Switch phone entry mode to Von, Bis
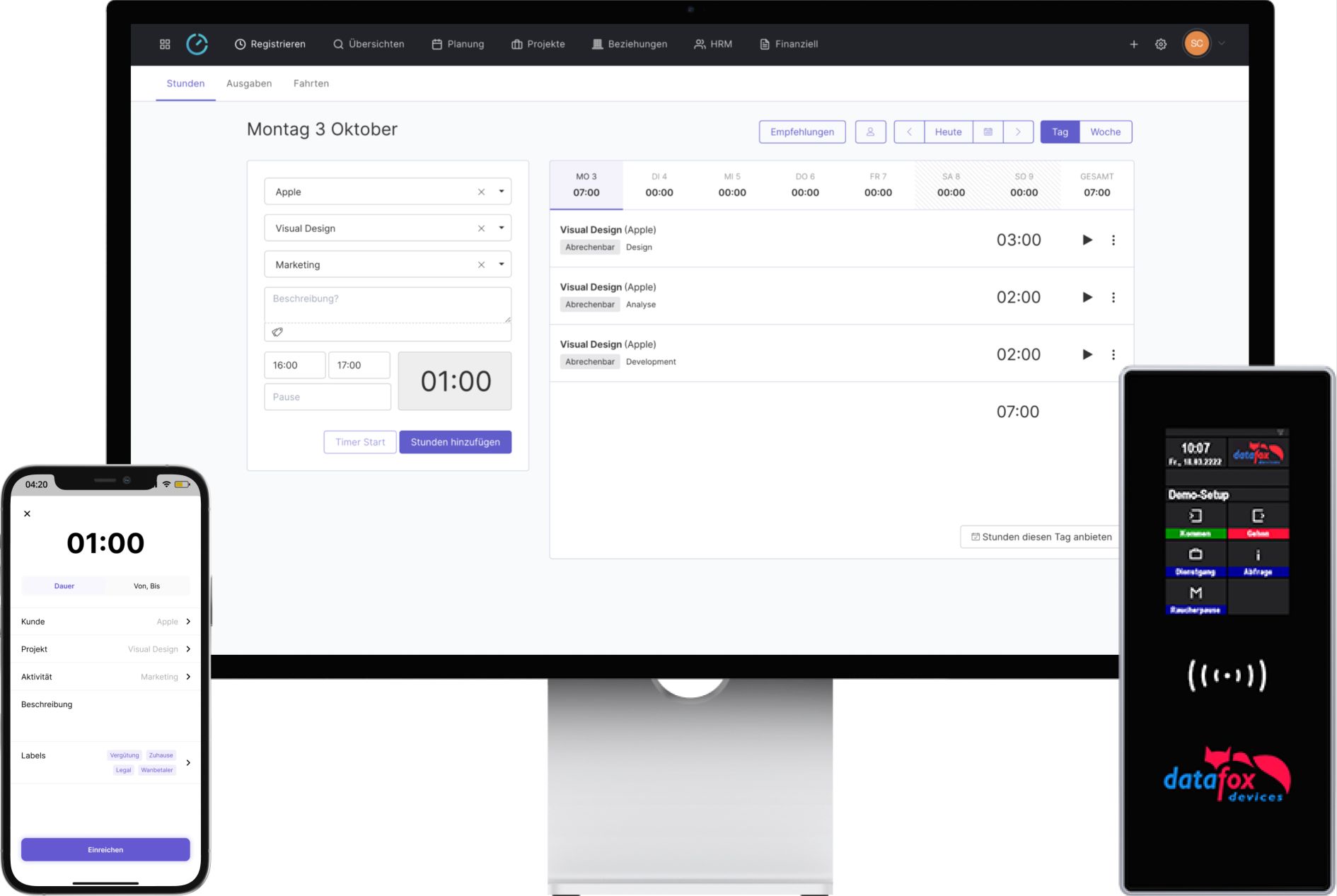 point(146,586)
